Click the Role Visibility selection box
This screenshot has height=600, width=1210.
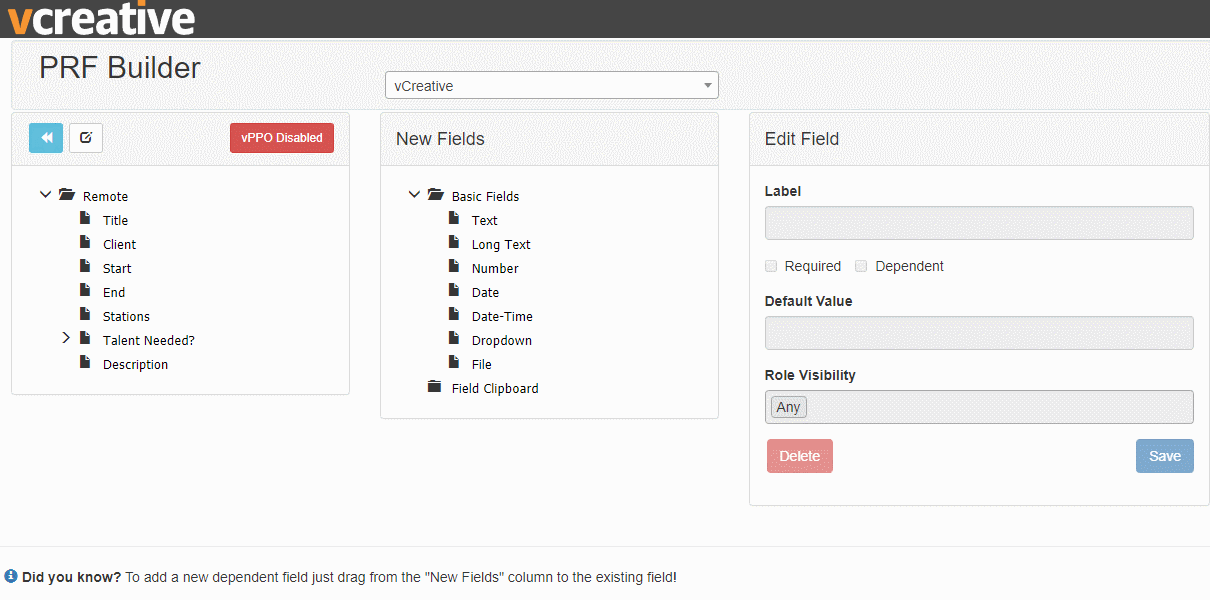point(979,407)
